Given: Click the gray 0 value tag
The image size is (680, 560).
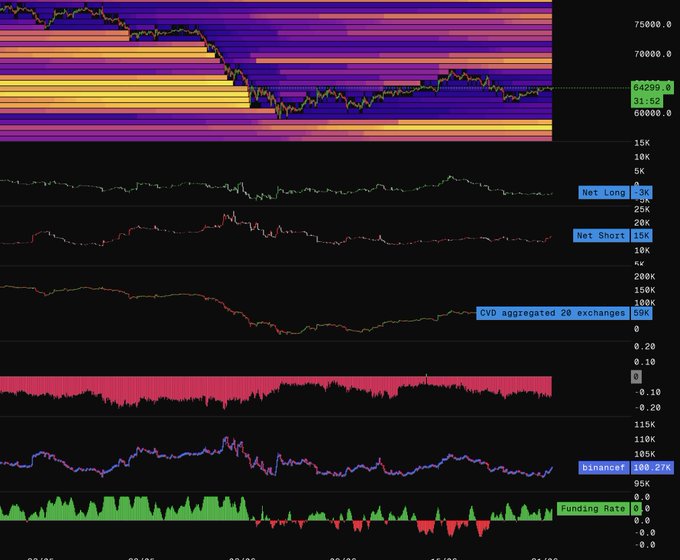Looking at the screenshot, I should pyautogui.click(x=636, y=377).
